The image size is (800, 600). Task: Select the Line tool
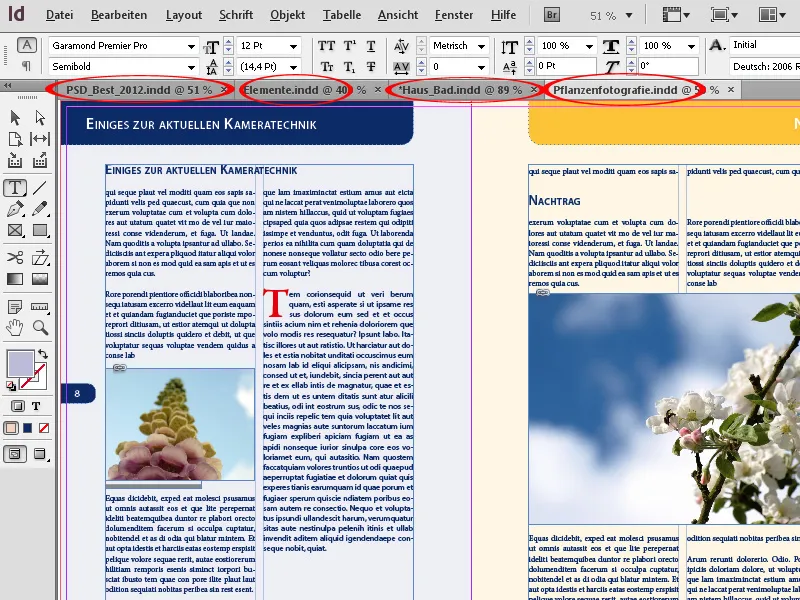tap(40, 188)
